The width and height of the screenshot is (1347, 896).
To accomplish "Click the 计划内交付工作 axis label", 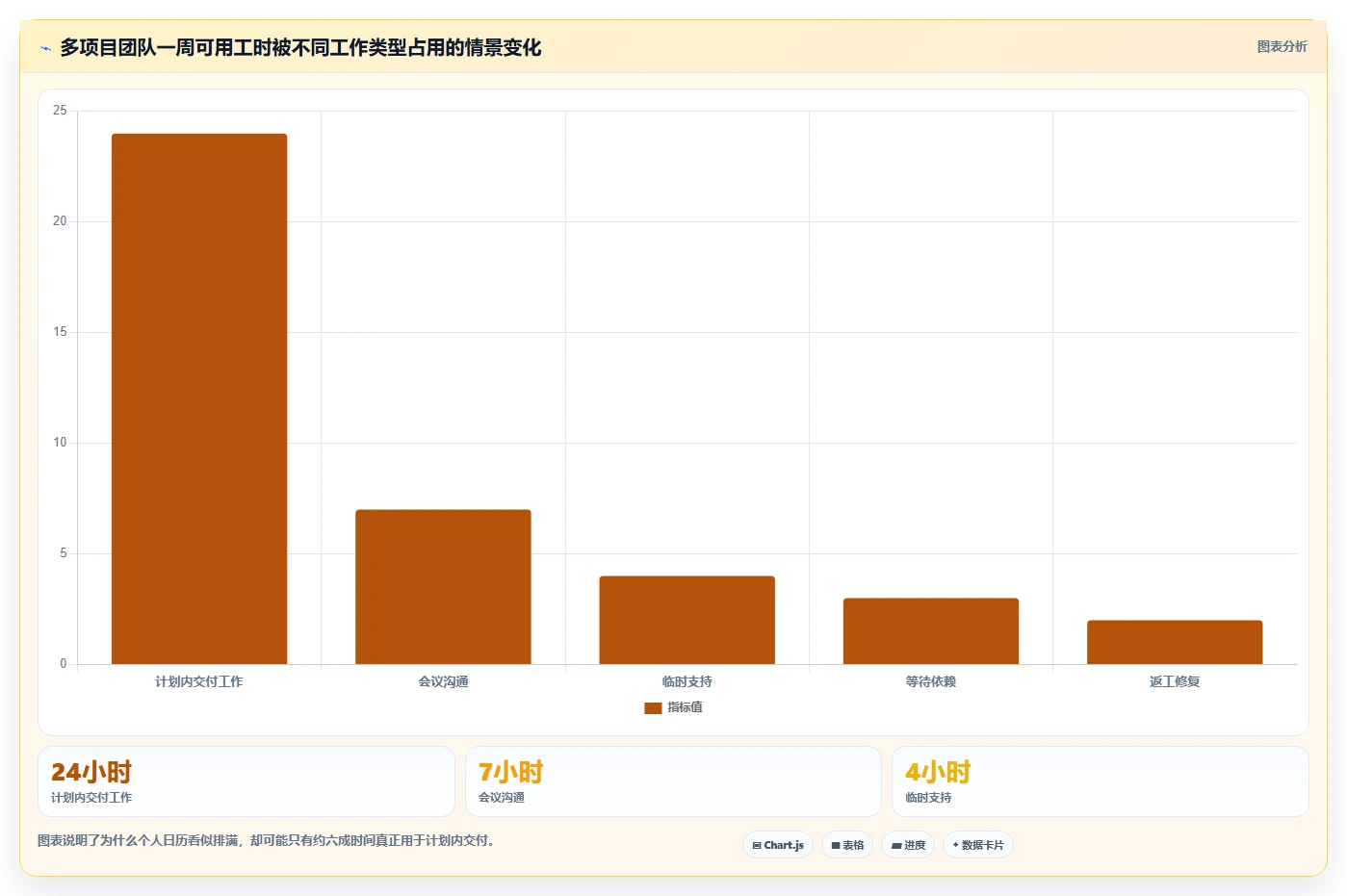I will click(x=199, y=681).
